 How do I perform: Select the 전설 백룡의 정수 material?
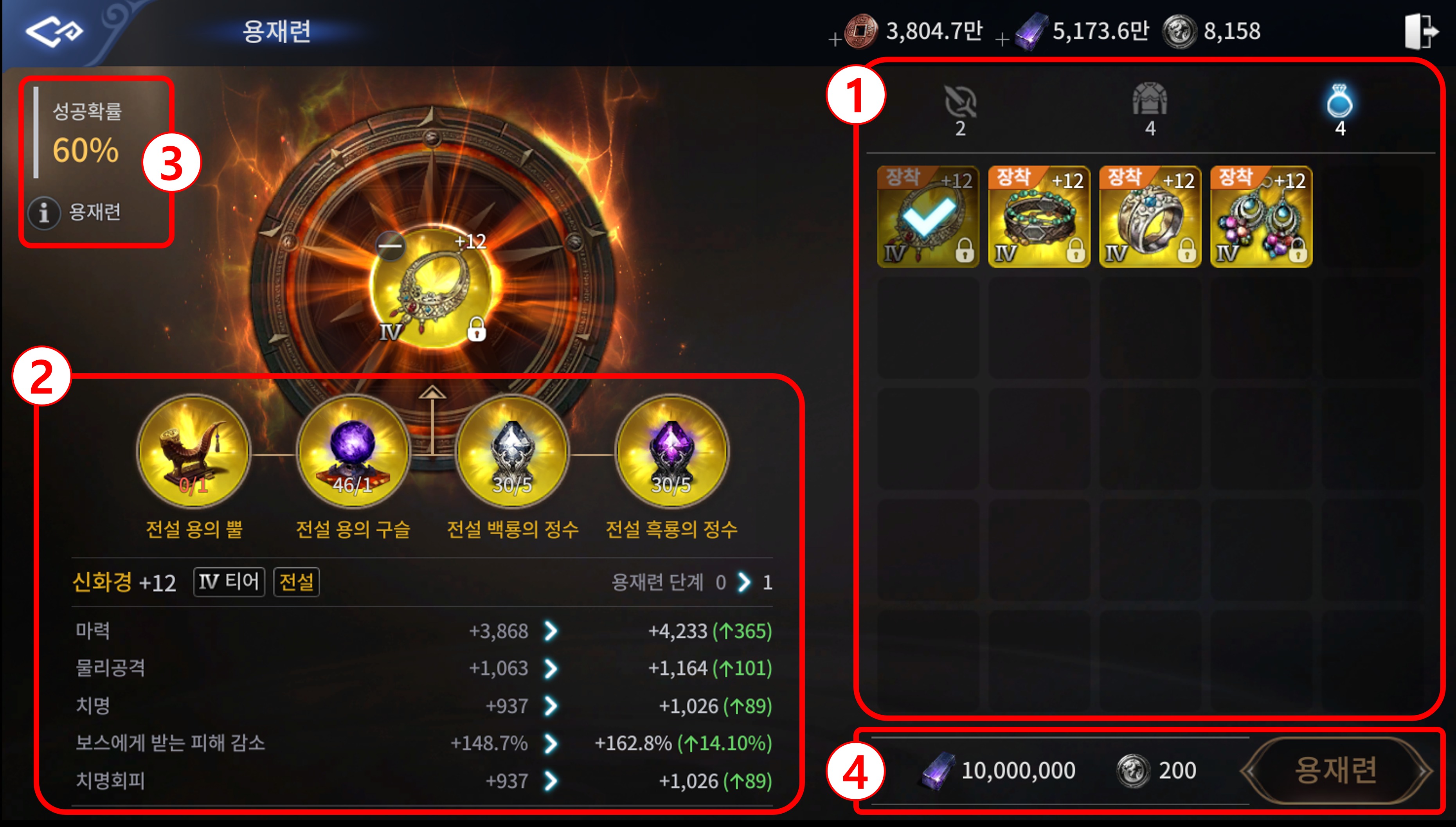(513, 451)
